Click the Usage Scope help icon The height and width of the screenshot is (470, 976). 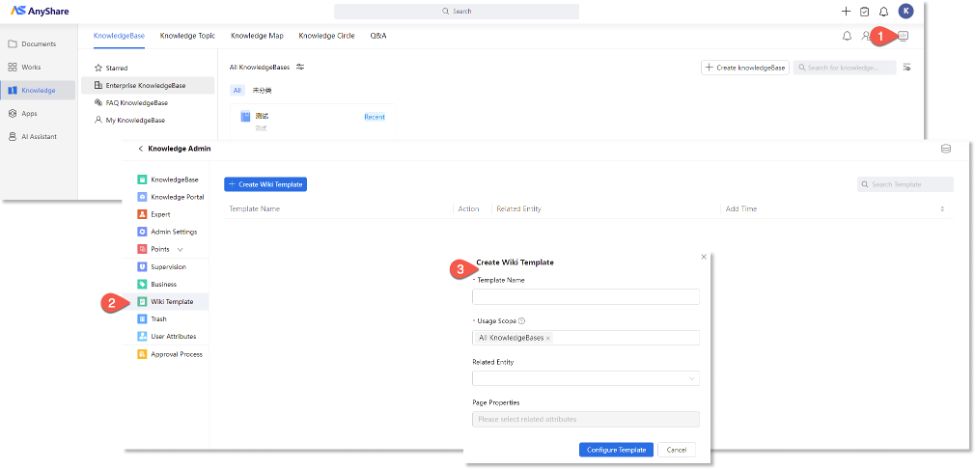coord(522,321)
